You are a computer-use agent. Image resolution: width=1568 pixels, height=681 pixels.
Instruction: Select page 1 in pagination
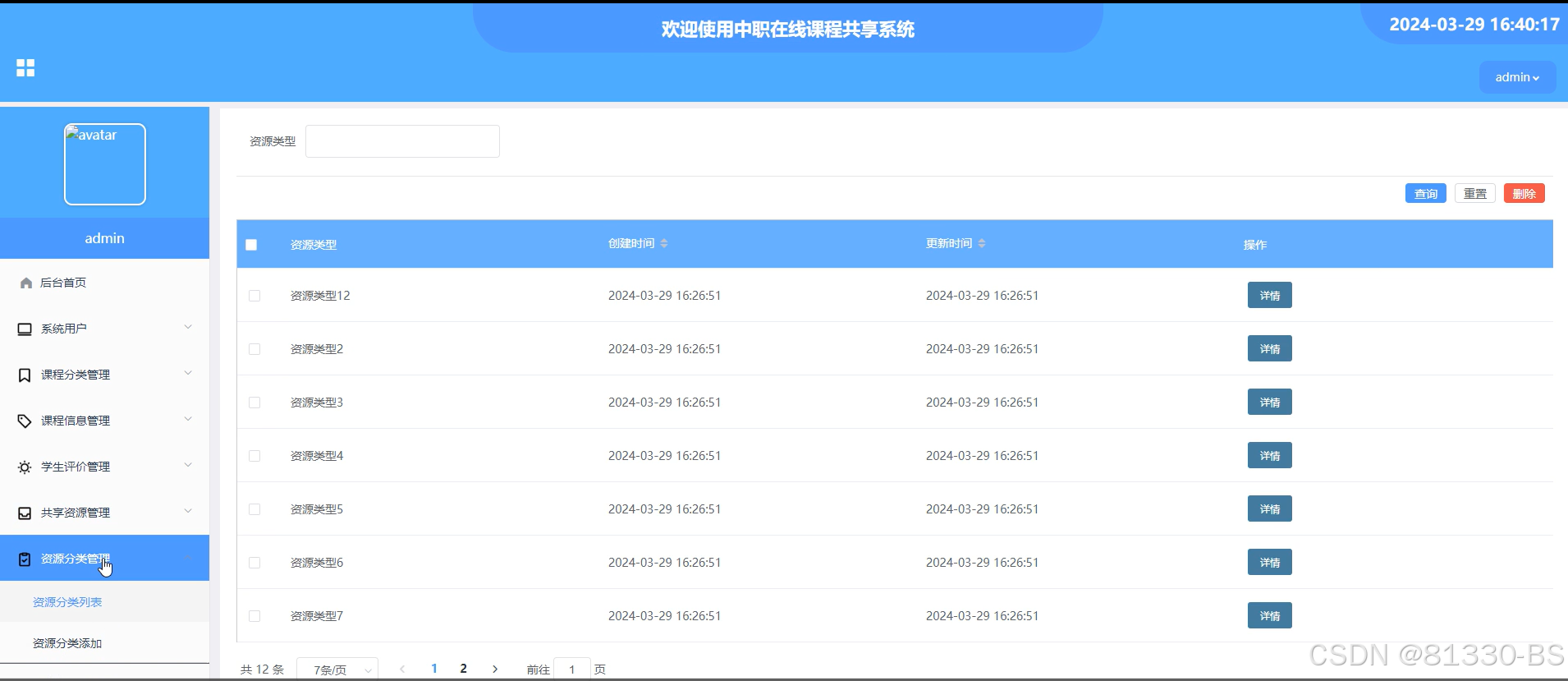pyautogui.click(x=434, y=669)
